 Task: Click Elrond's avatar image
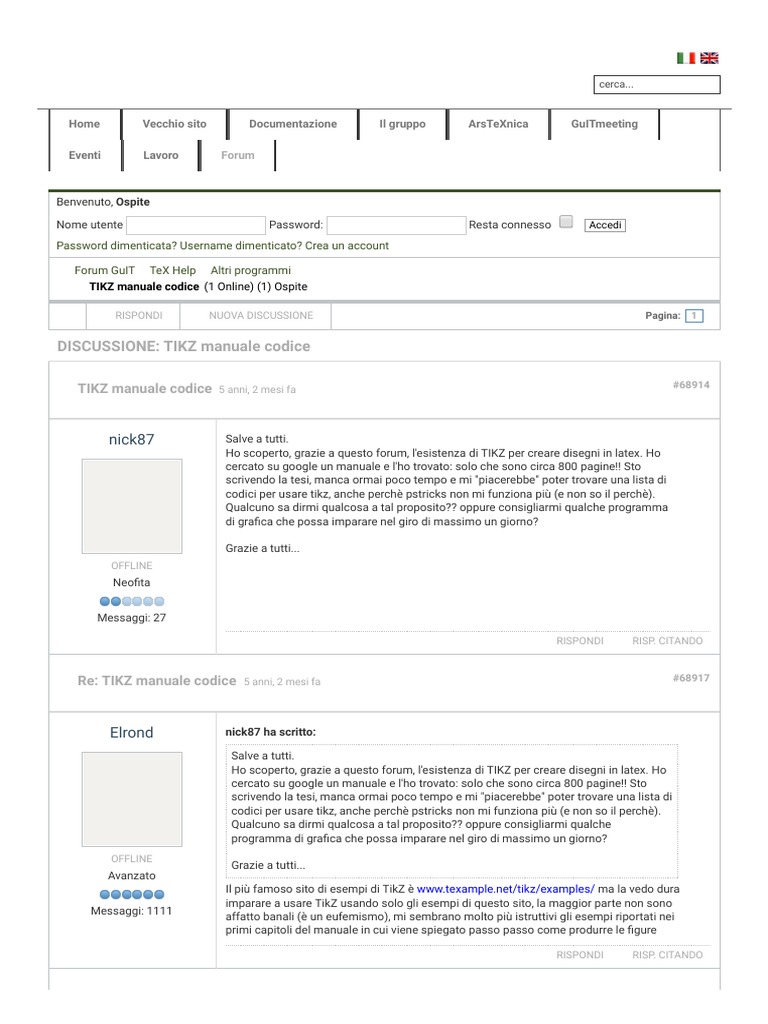tap(132, 799)
